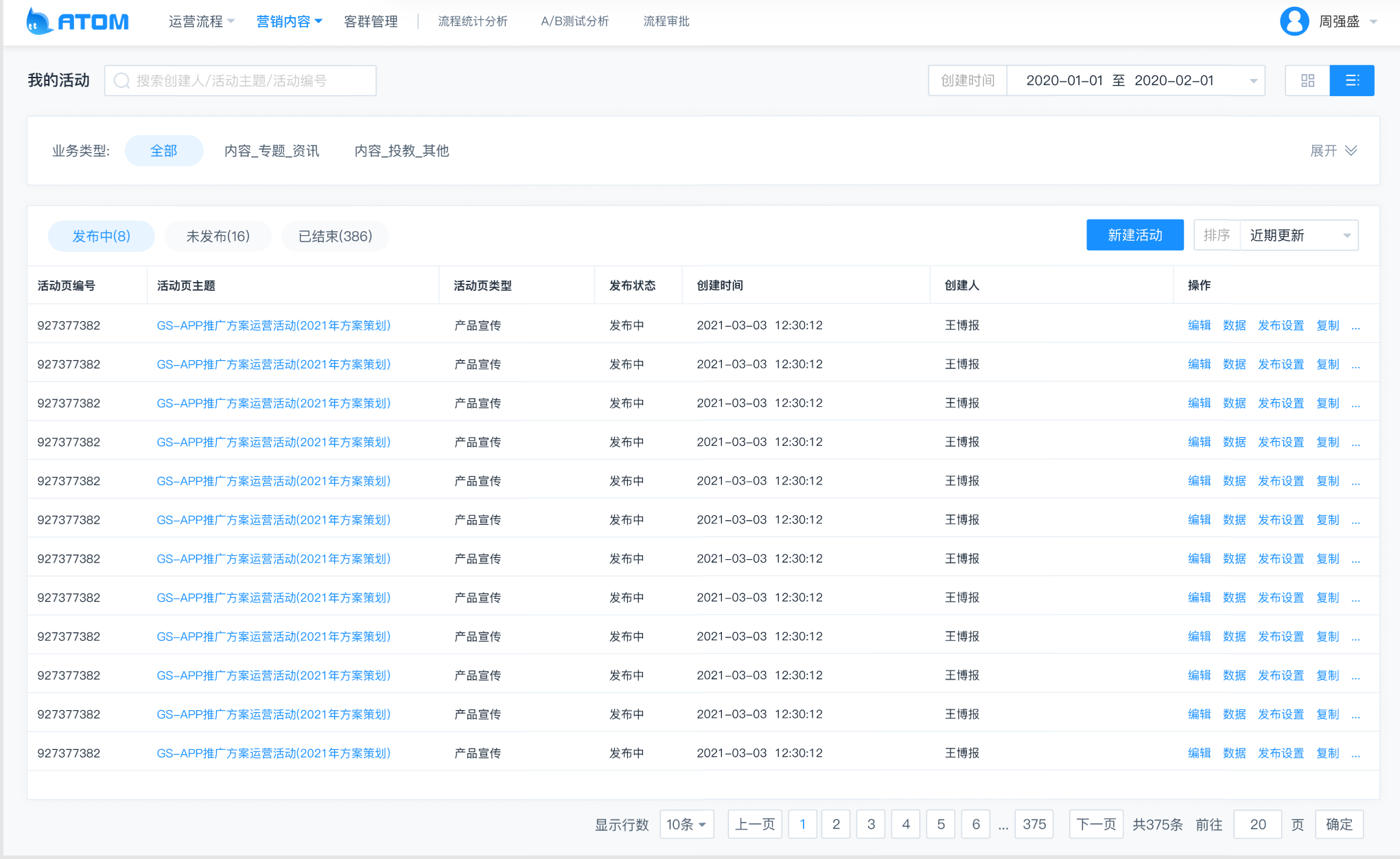
Task: Click start date 2020-01-01
Action: pos(1064,80)
